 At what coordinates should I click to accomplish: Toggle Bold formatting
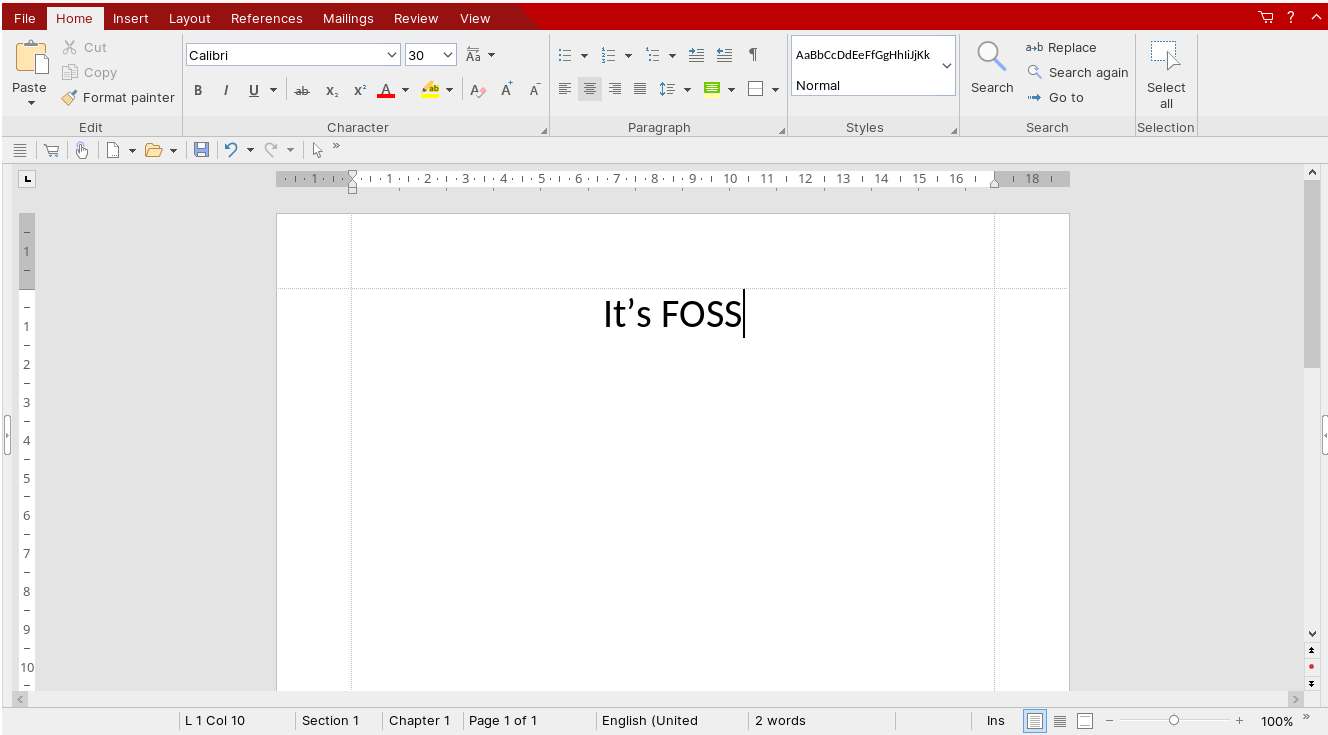(198, 90)
